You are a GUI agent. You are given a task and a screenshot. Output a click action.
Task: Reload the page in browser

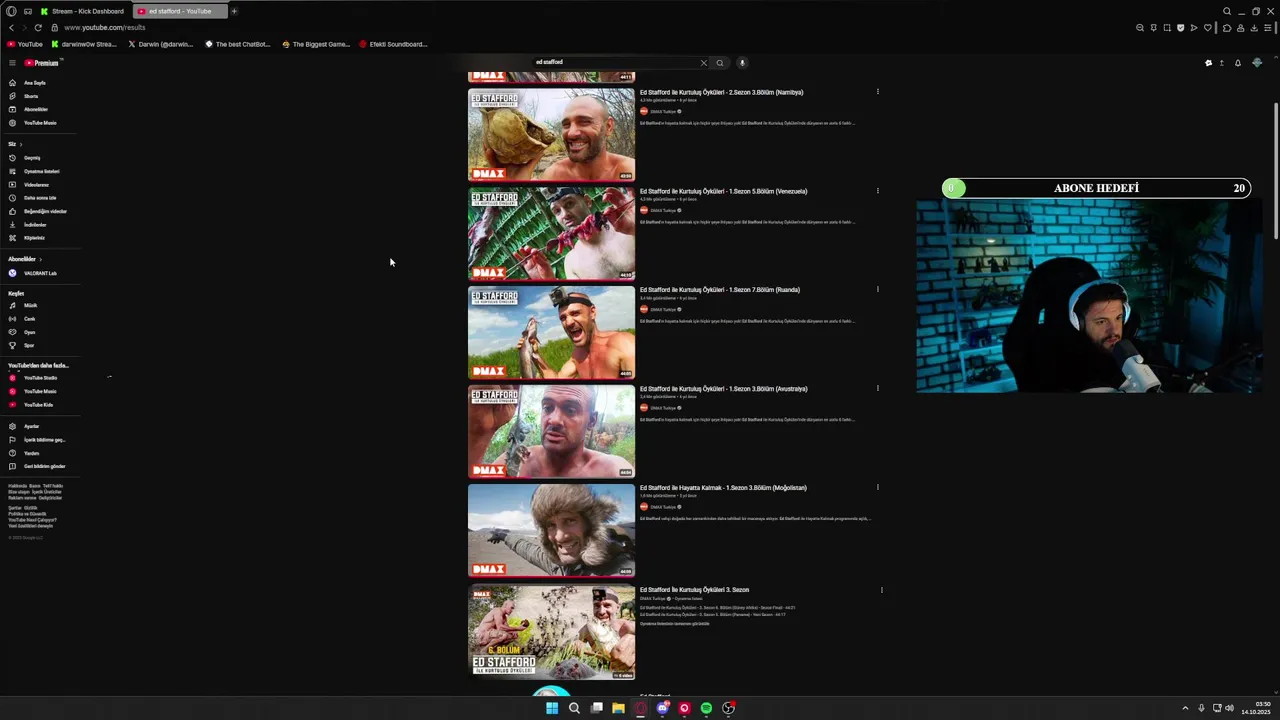click(38, 28)
